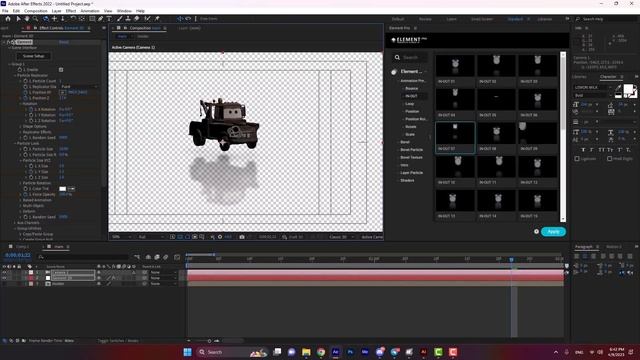Select the Hand tool
Viewport: 640px width, 360px height.
[27, 19]
